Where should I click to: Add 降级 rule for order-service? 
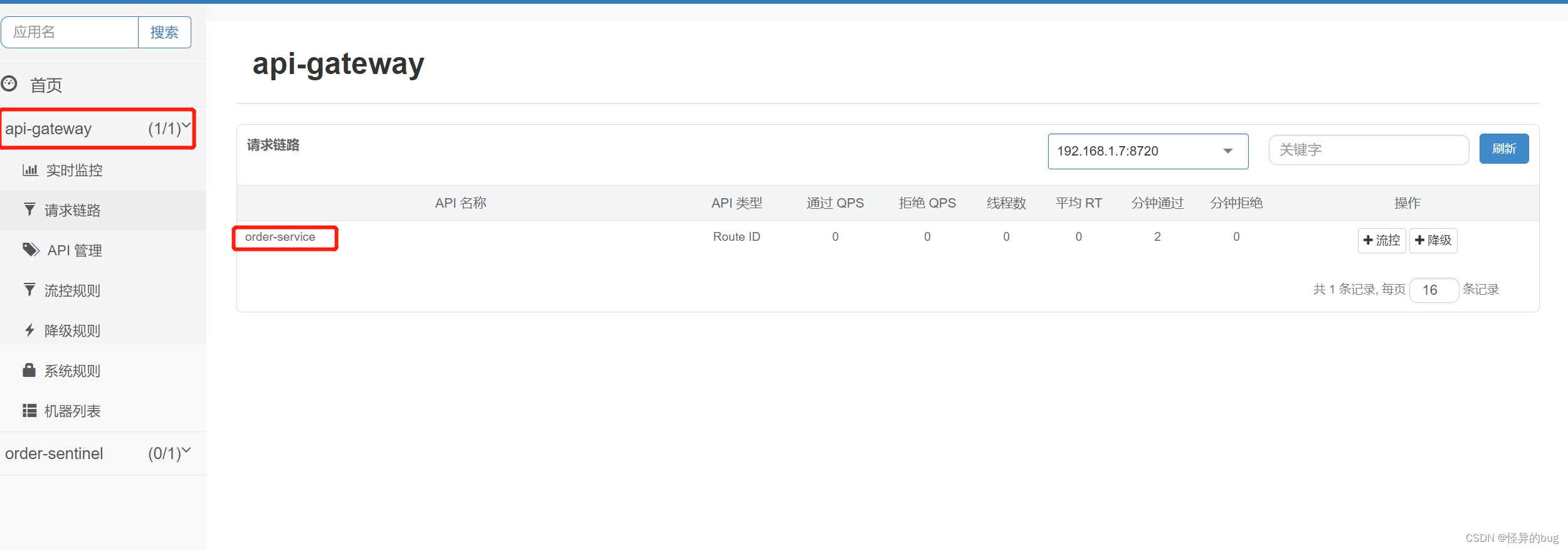pos(1433,240)
